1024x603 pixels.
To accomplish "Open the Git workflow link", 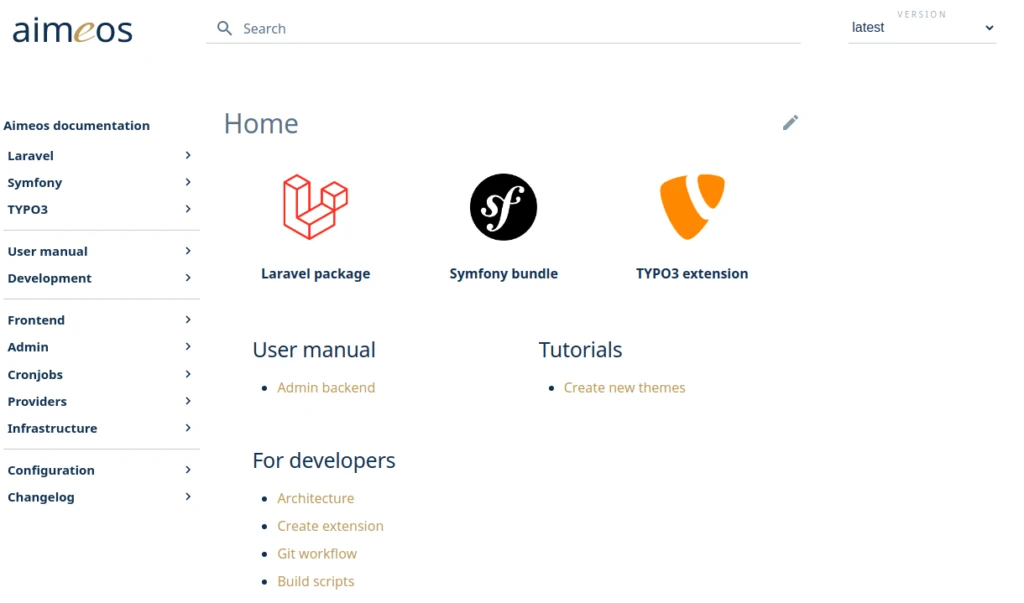I will (317, 553).
